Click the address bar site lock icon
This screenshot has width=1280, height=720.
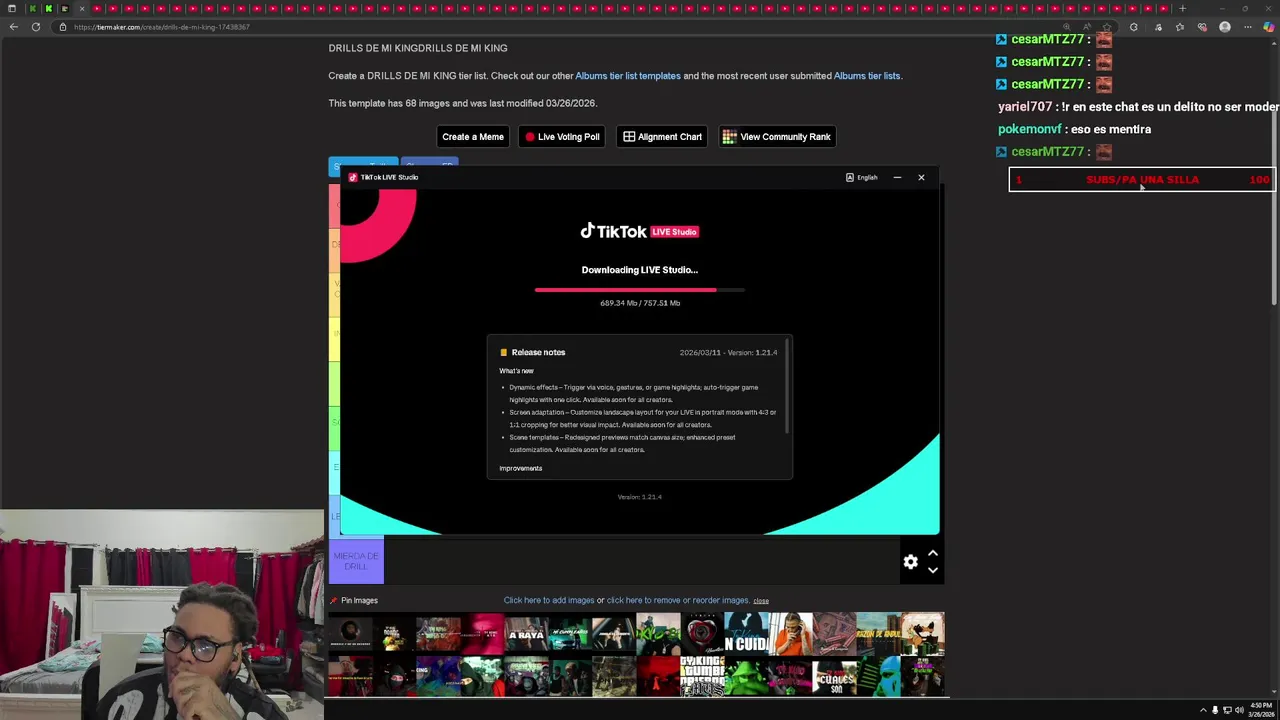coord(63,27)
